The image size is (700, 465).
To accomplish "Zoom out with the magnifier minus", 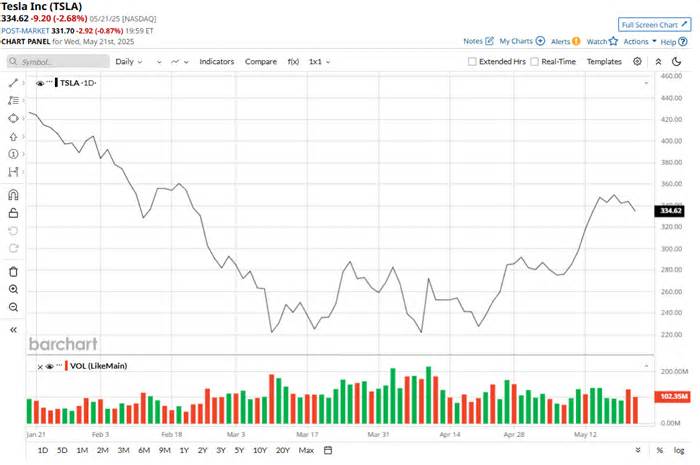I will 13,307.
